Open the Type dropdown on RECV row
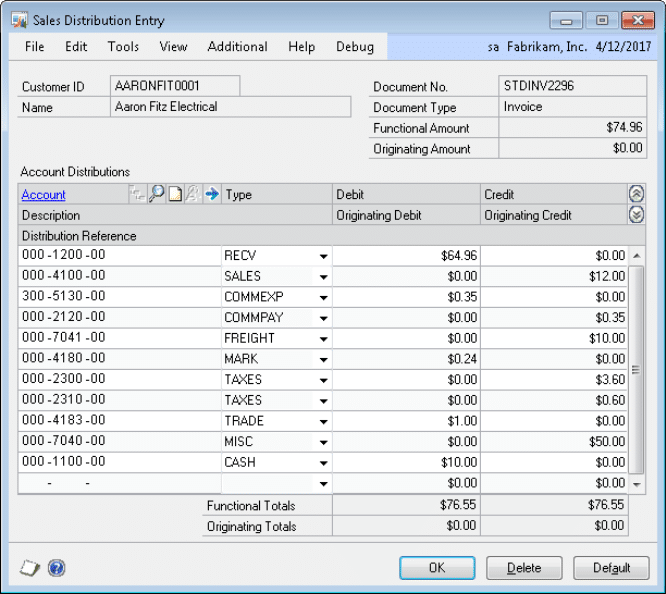Viewport: 666px width, 594px height. tap(323, 257)
